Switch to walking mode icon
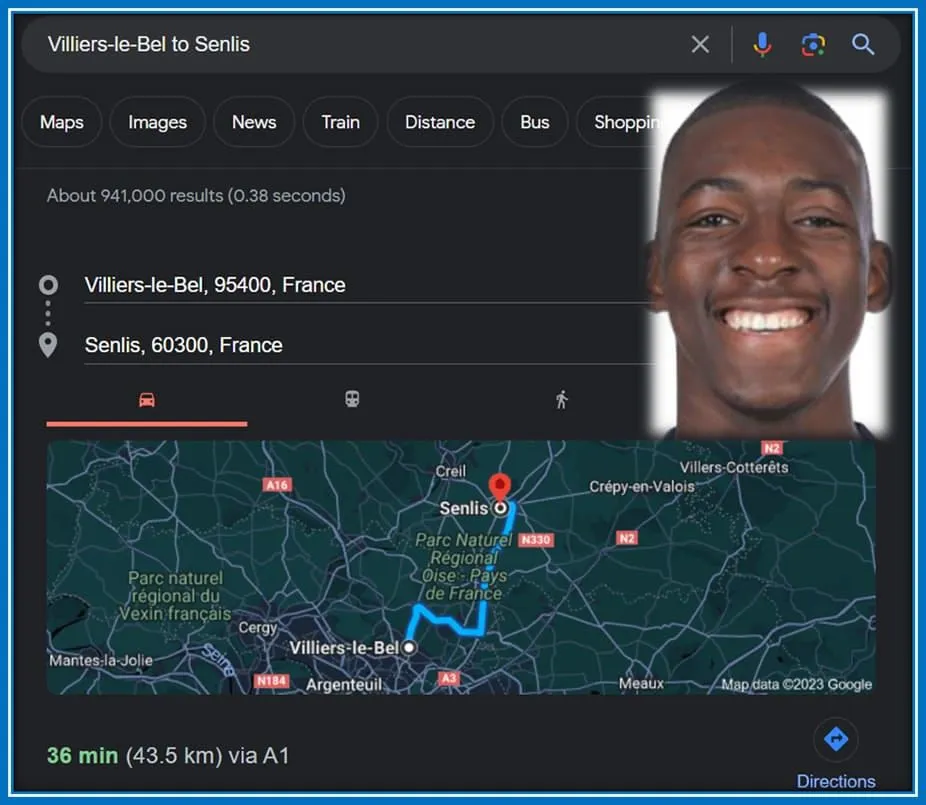 [x=562, y=400]
